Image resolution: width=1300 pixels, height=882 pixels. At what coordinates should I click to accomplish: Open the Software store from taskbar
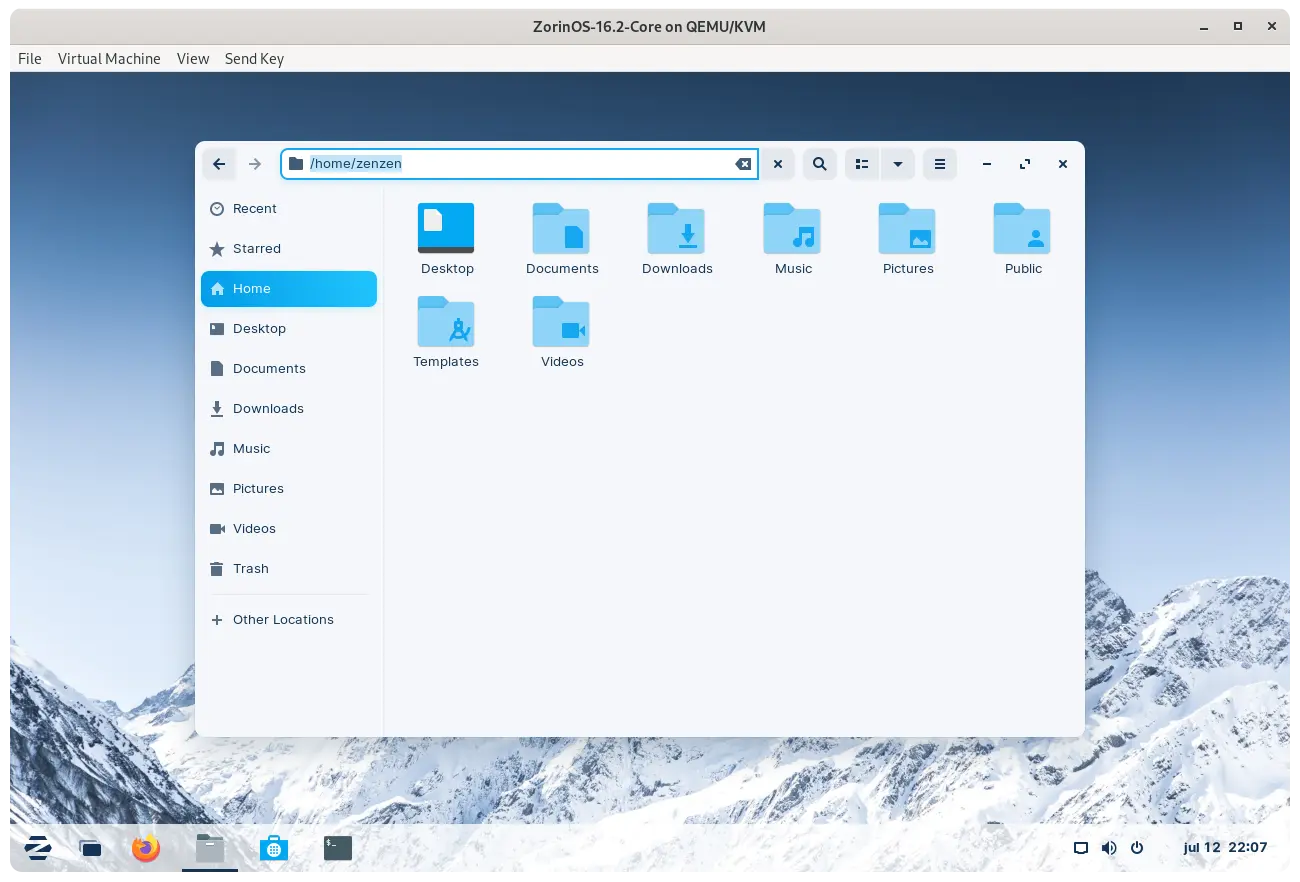274,848
